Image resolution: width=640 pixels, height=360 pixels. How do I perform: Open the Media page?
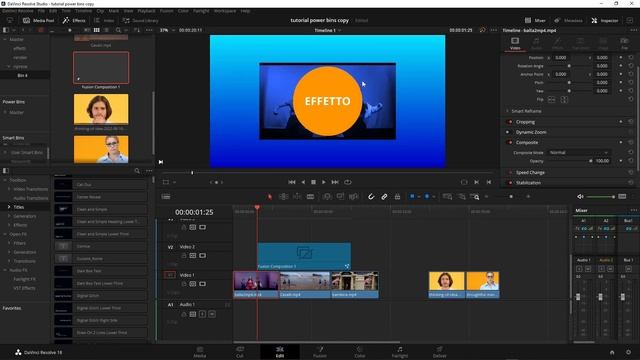(x=200, y=352)
